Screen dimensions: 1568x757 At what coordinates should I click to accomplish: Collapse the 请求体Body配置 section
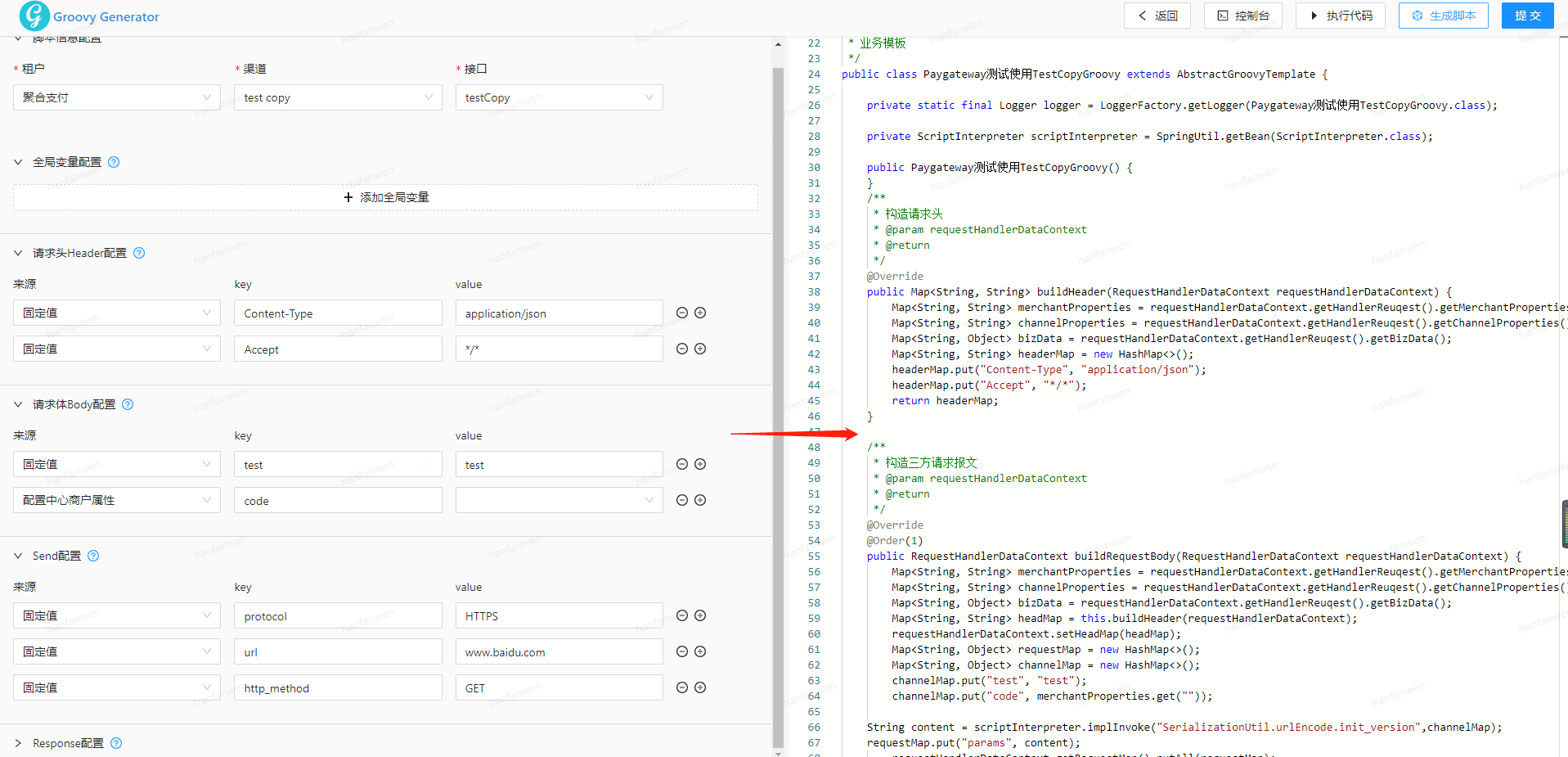(18, 404)
